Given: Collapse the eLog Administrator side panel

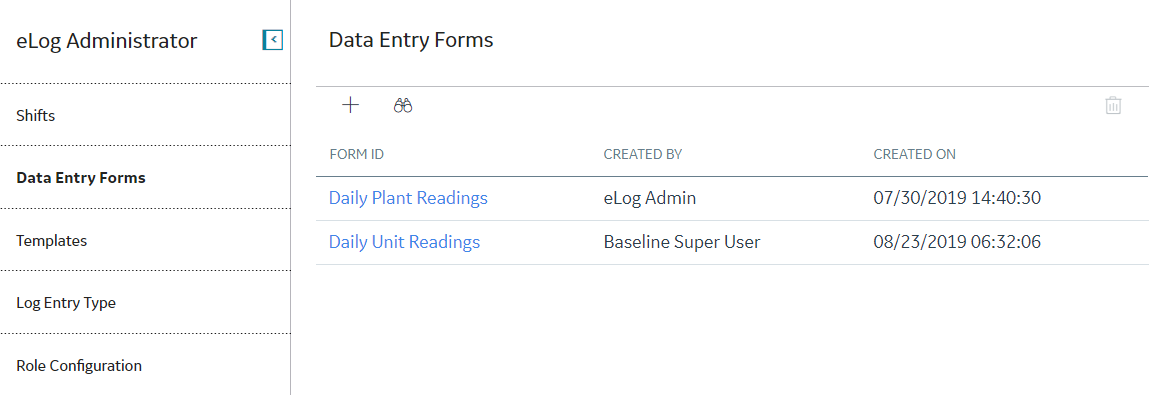Looking at the screenshot, I should 273,39.
